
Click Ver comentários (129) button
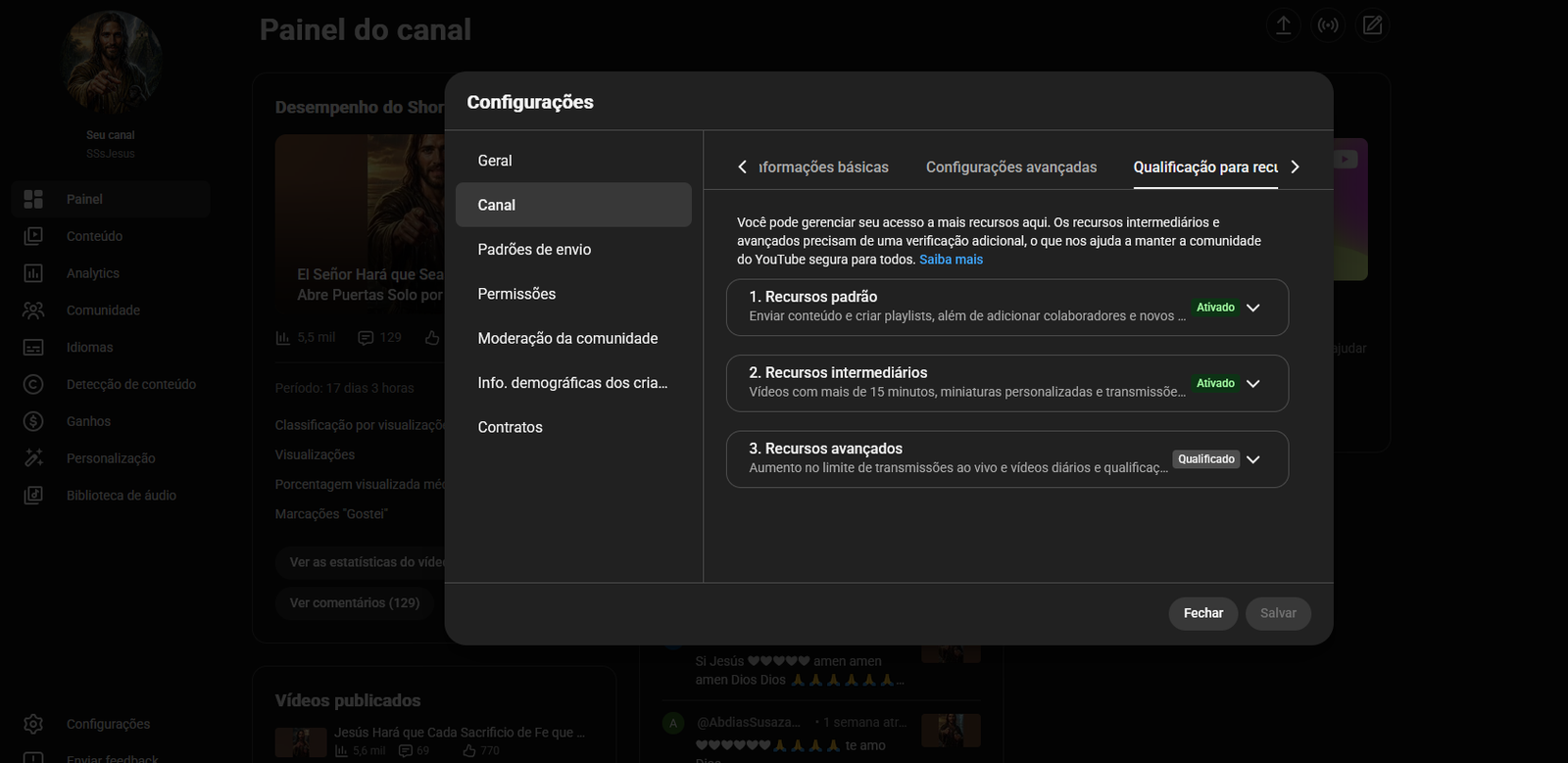tap(355, 602)
